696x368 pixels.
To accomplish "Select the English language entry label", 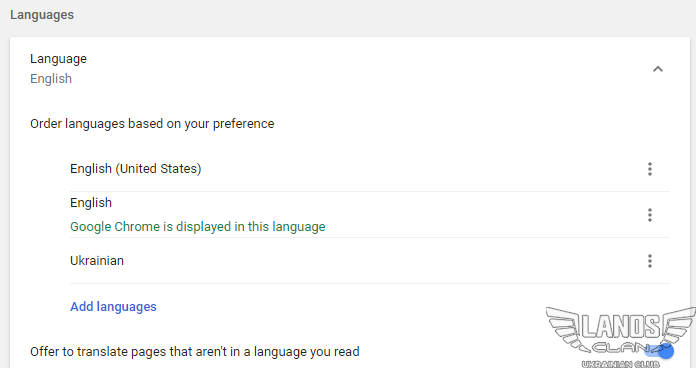I will [x=91, y=203].
